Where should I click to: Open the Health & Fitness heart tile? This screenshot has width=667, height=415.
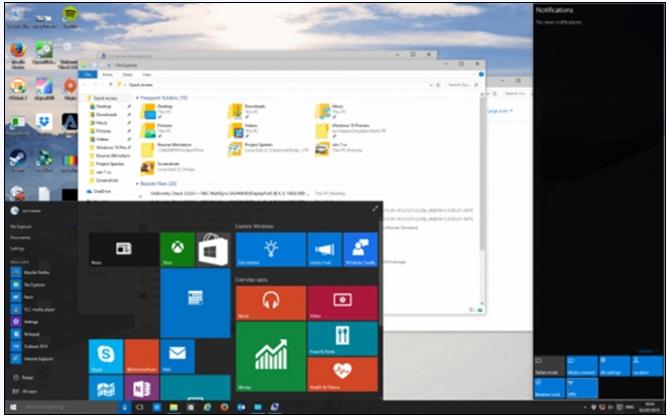(342, 374)
